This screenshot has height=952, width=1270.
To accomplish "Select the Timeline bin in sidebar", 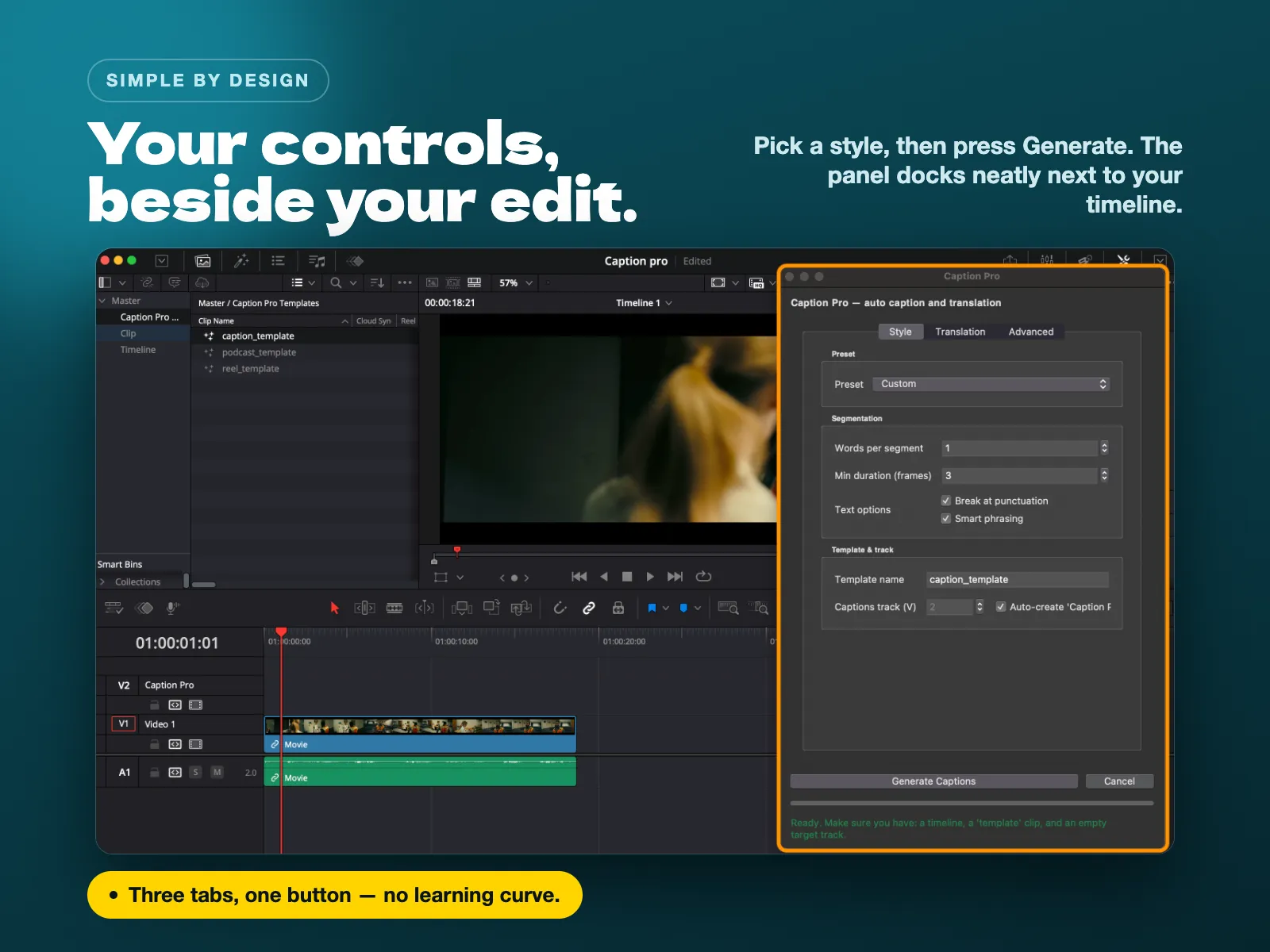I will (144, 350).
